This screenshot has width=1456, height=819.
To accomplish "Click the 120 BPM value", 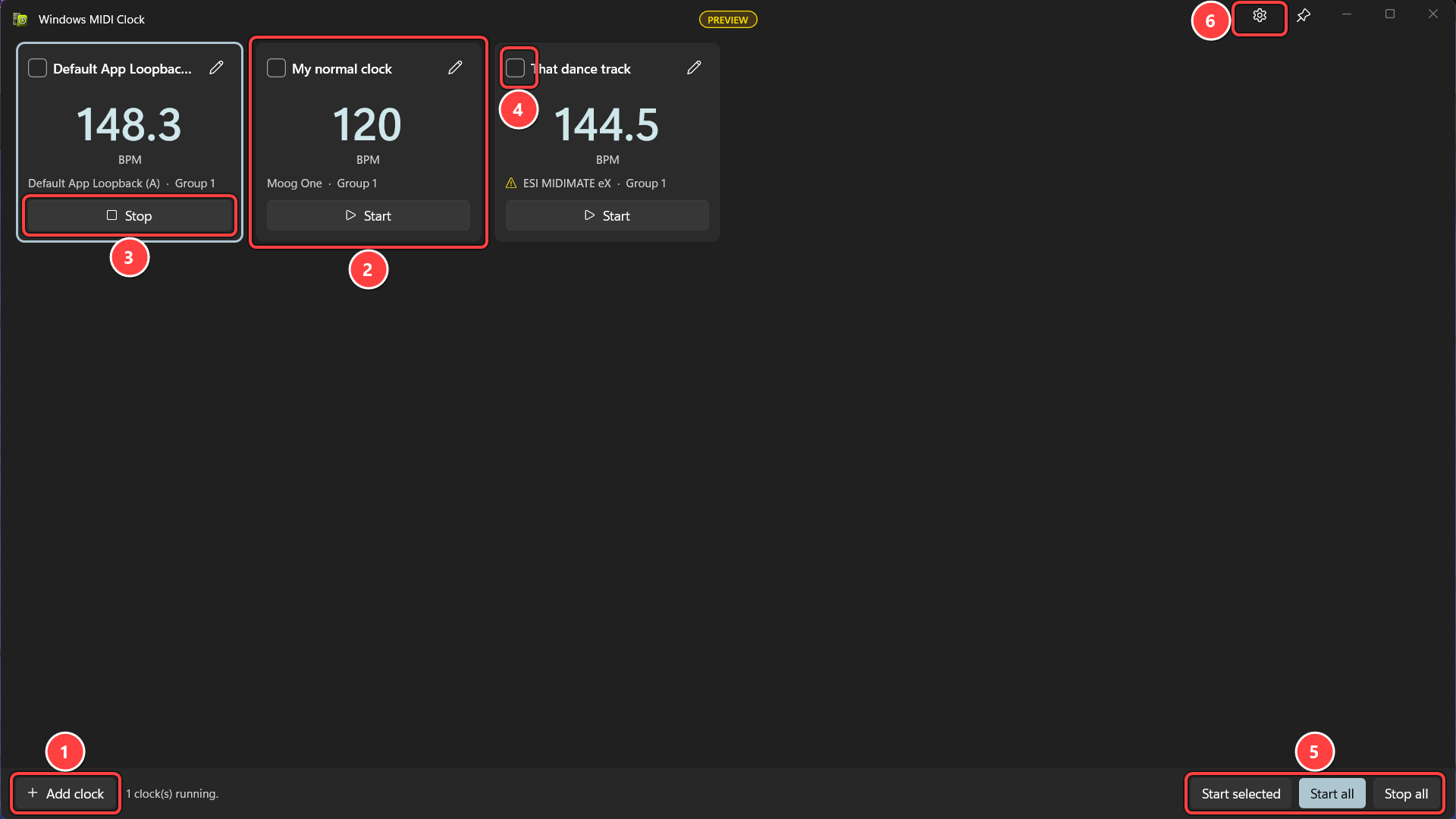I will (x=368, y=124).
